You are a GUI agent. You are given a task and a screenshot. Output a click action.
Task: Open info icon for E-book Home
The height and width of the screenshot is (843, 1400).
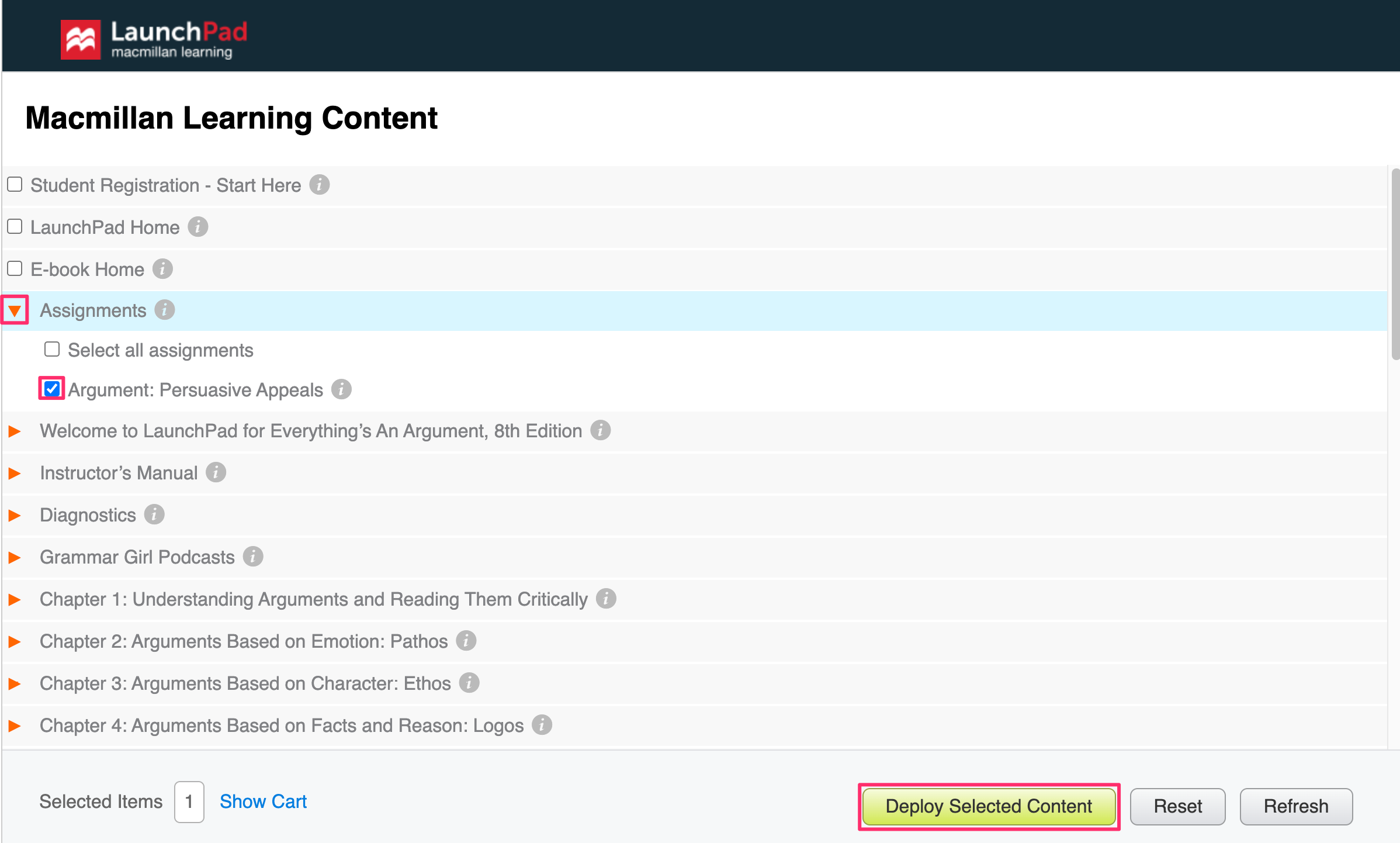point(162,269)
